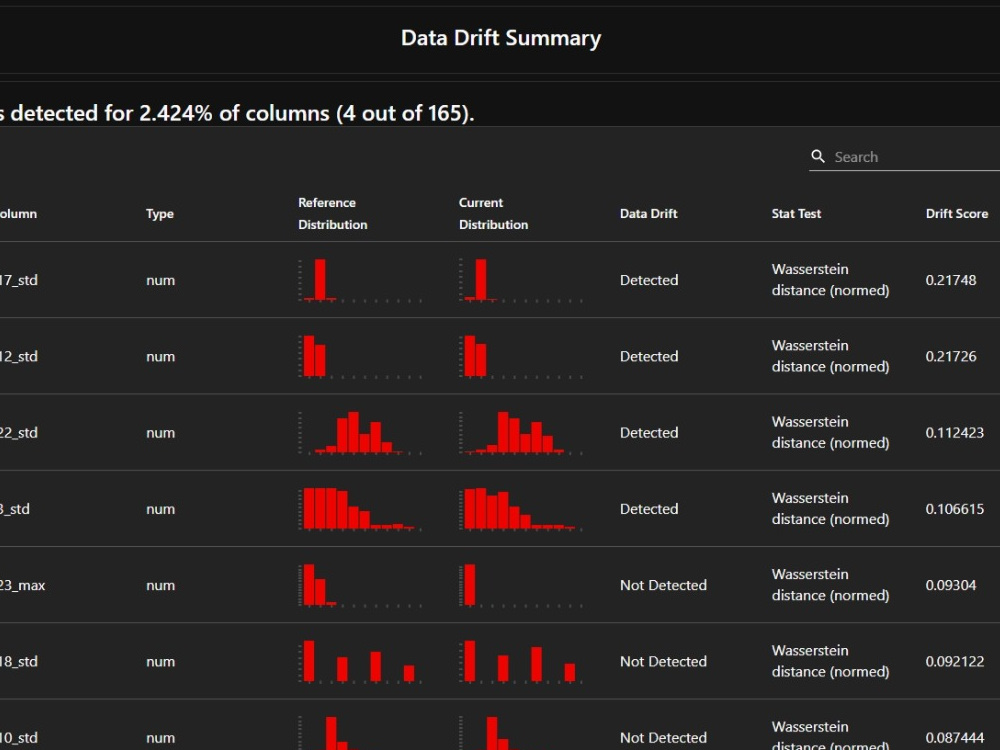Select drift score 0.106615

click(x=954, y=509)
